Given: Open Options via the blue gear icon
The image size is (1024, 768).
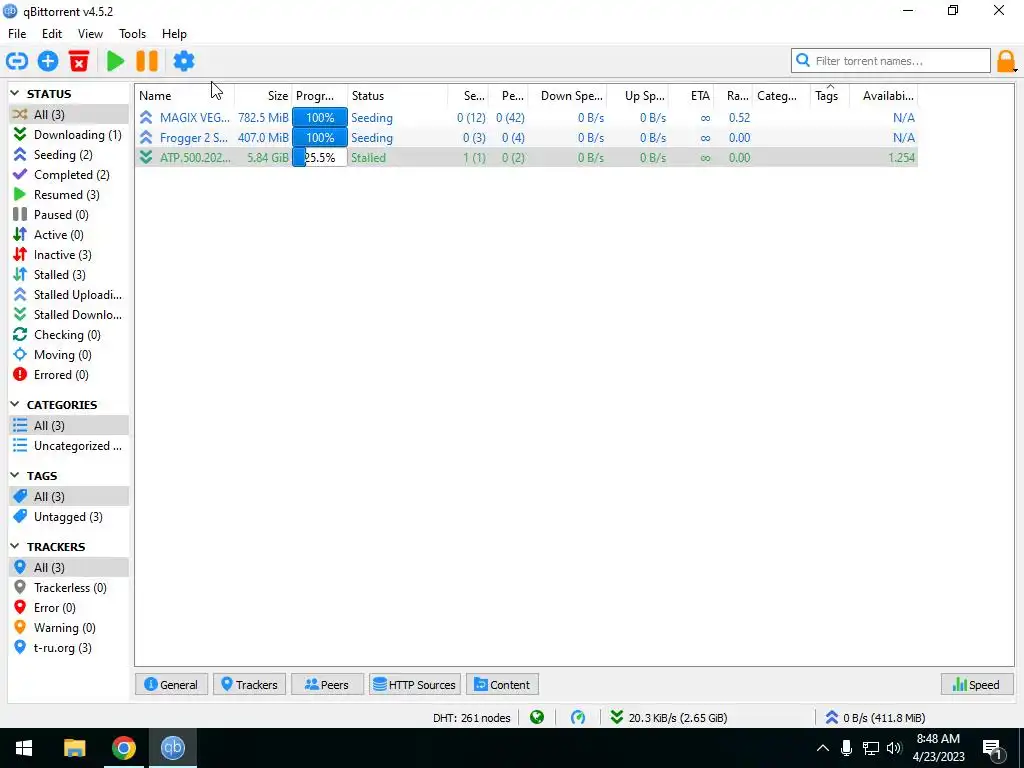Looking at the screenshot, I should (184, 61).
